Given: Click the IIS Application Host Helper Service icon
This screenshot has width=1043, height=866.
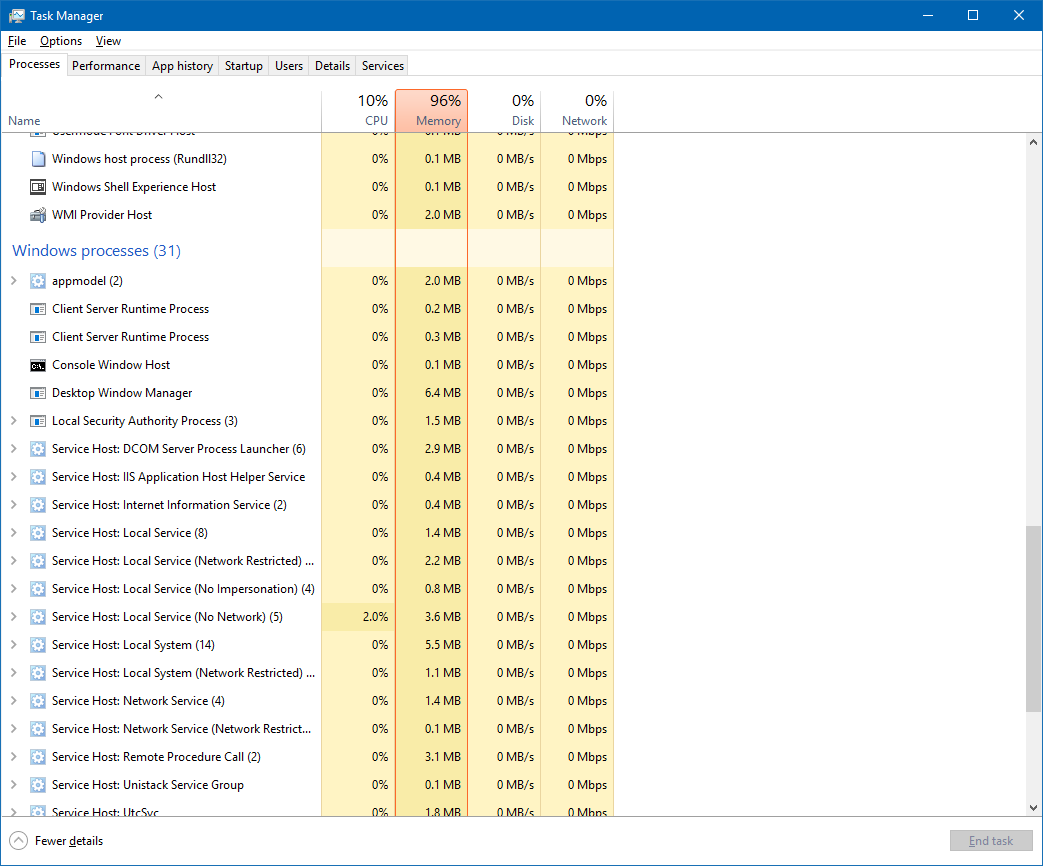Looking at the screenshot, I should coord(39,477).
